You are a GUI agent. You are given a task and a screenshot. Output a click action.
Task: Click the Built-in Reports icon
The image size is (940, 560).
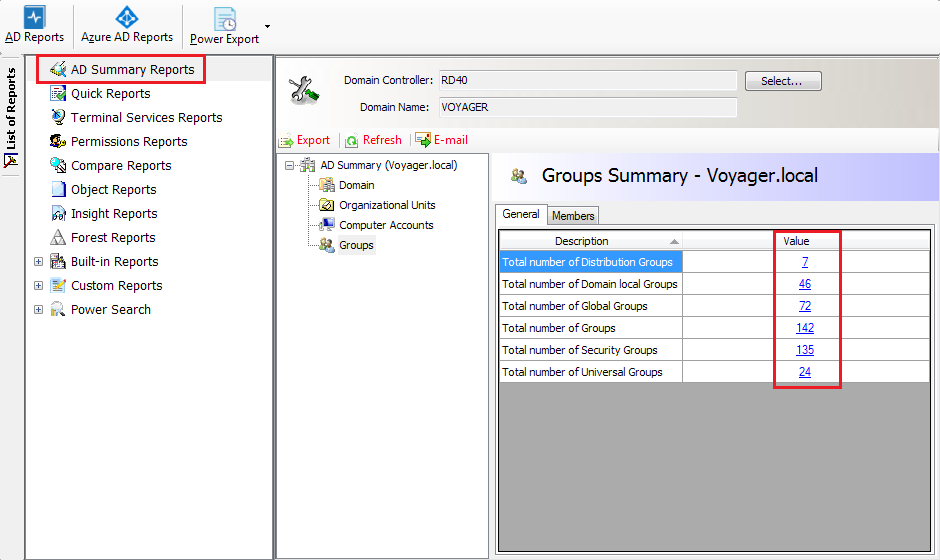(58, 261)
